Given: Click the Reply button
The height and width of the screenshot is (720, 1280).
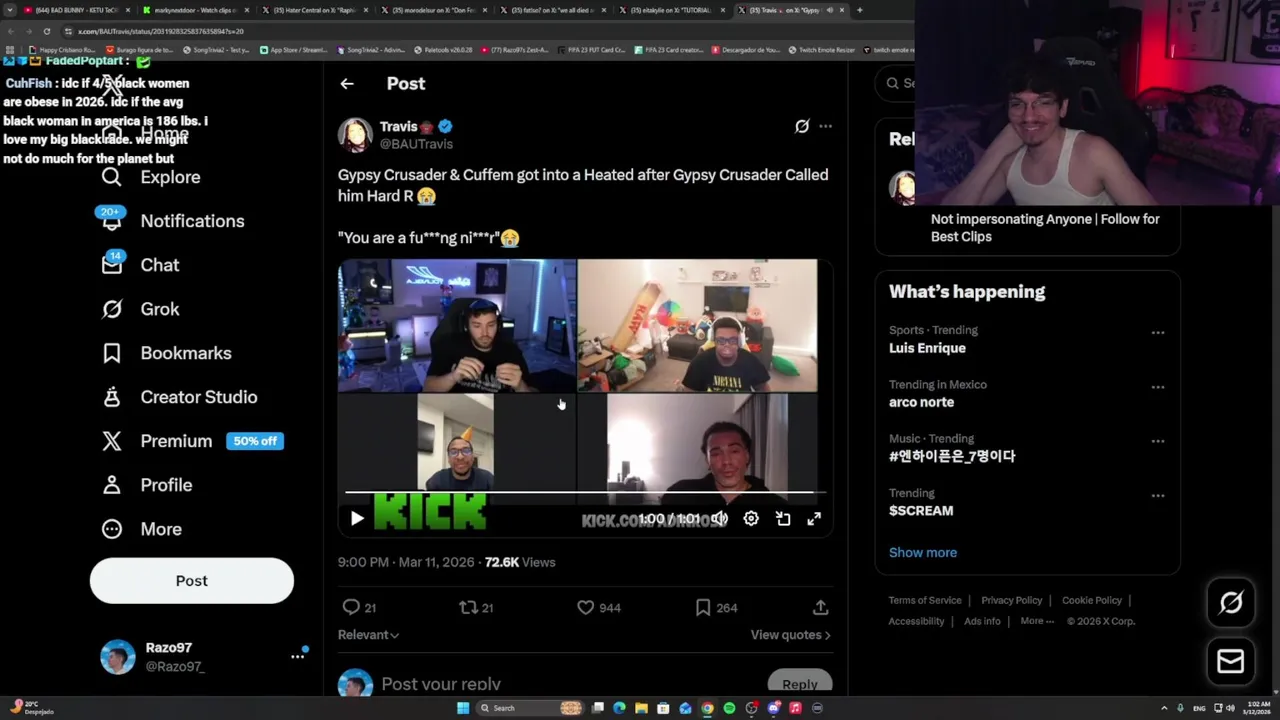Looking at the screenshot, I should point(799,684).
